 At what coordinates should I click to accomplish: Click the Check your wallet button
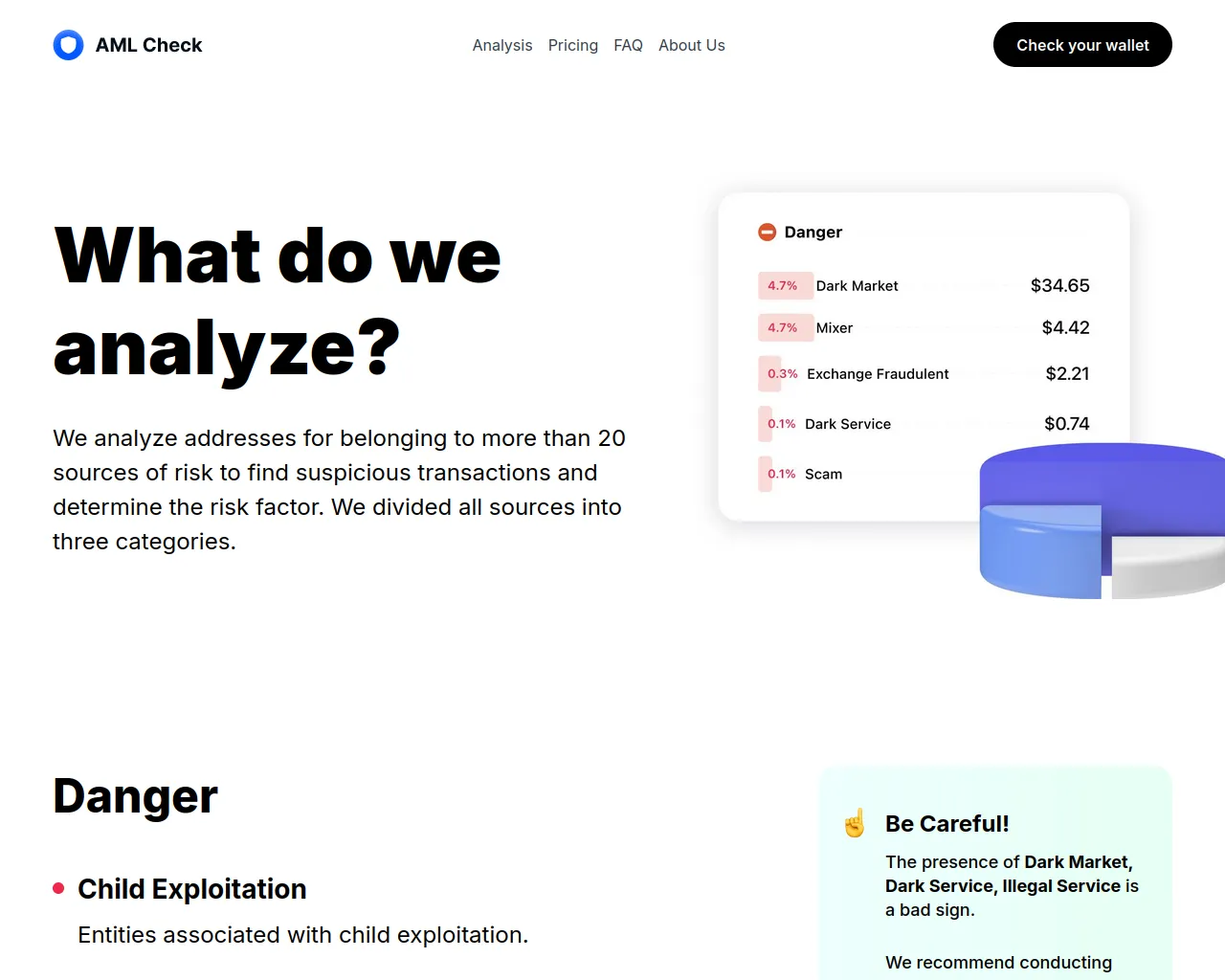tap(1082, 45)
